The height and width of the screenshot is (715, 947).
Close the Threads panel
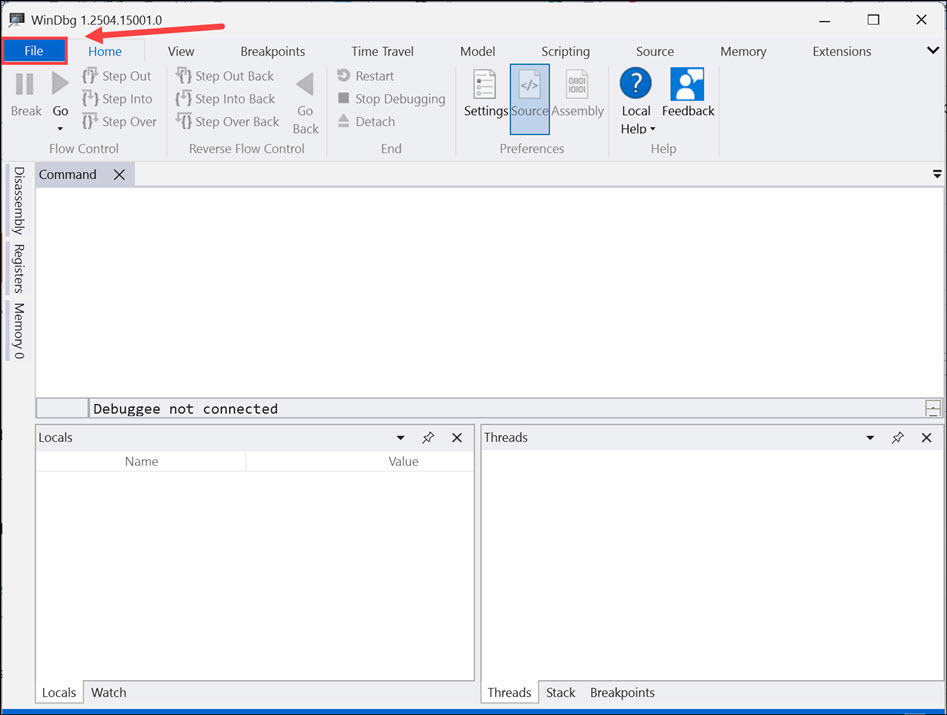point(926,438)
